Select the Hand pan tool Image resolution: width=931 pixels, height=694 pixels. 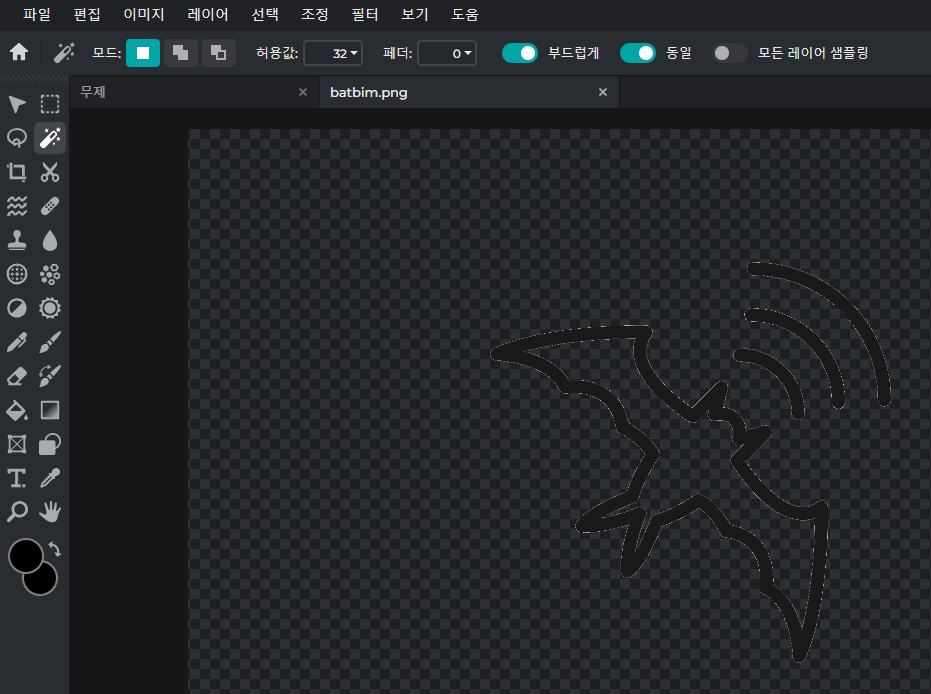coord(50,511)
